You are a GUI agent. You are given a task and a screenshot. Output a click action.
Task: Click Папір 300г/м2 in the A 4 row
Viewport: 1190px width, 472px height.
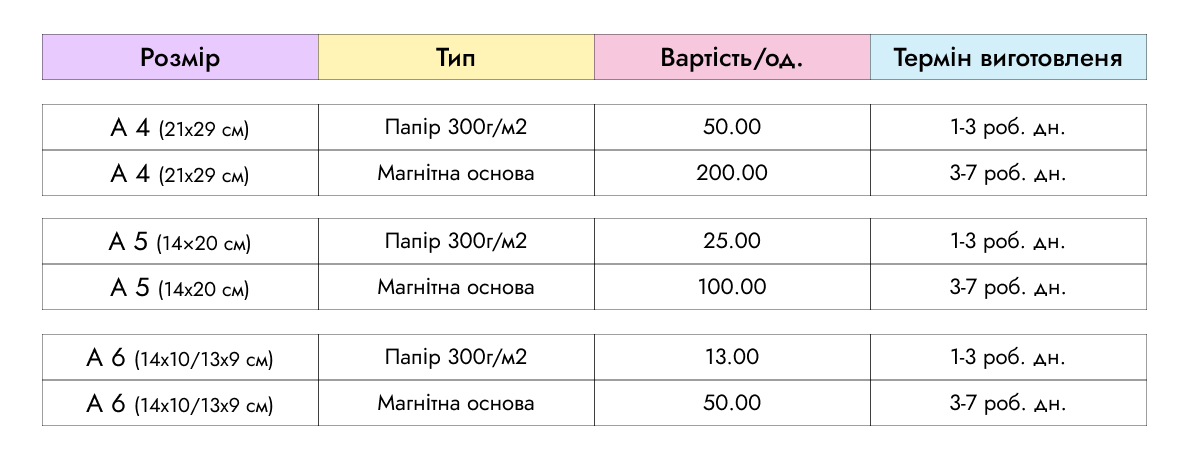pyautogui.click(x=456, y=127)
